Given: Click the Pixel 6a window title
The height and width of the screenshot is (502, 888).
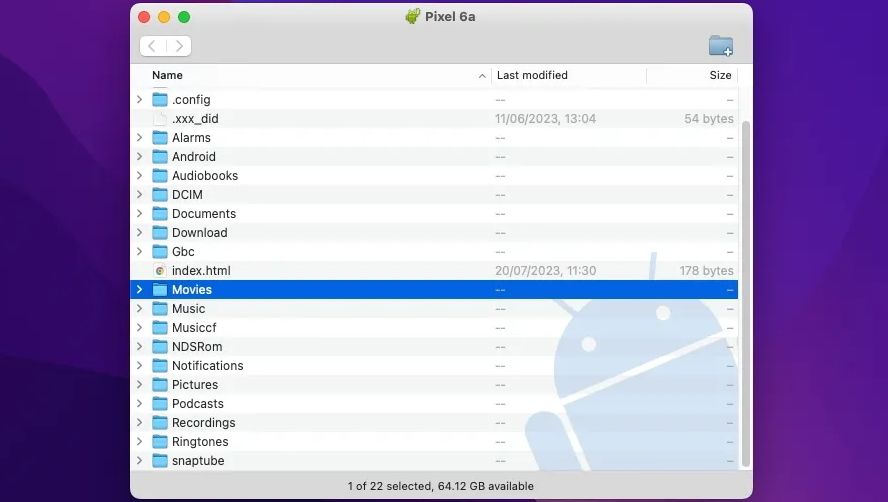Looking at the screenshot, I should 450,16.
